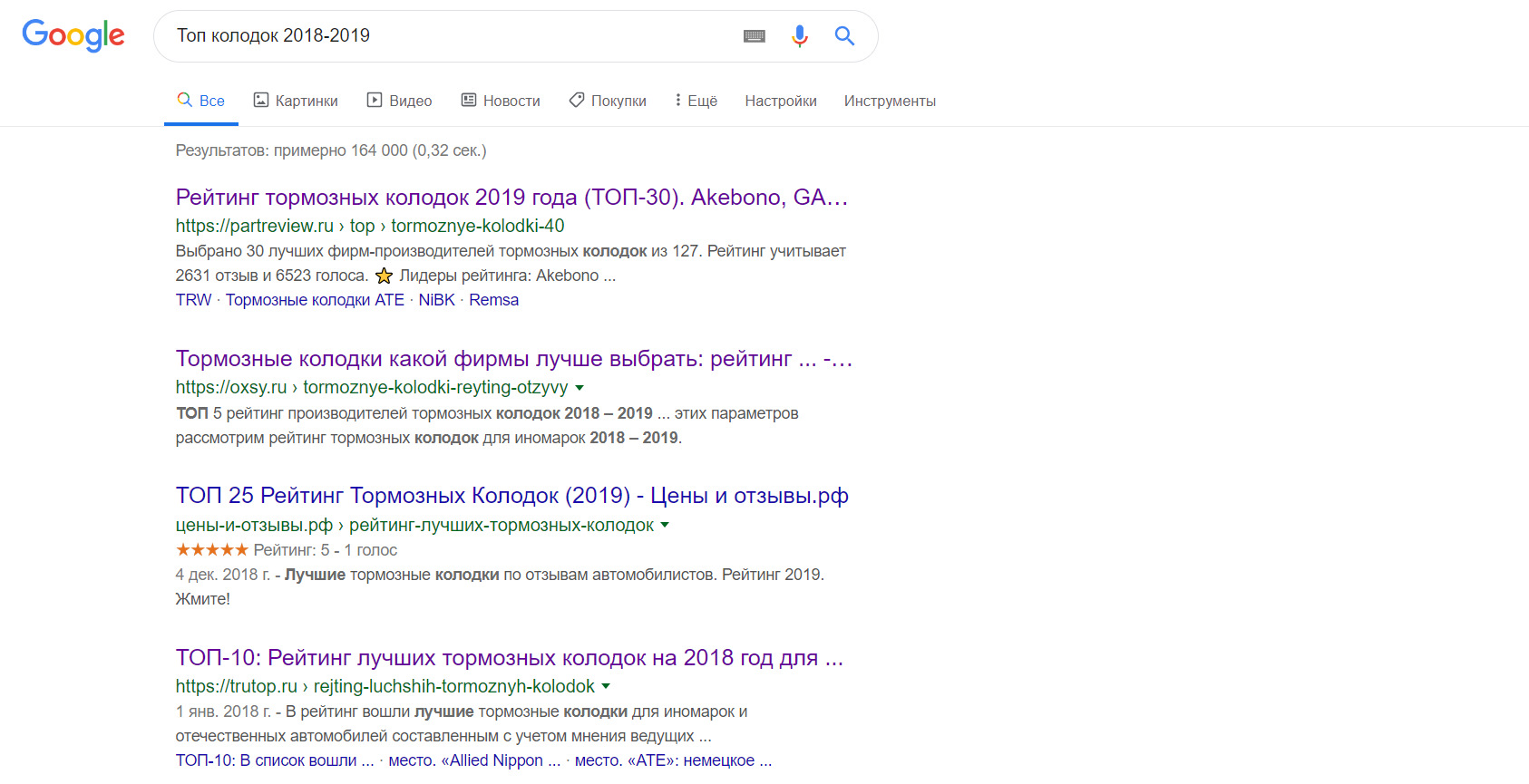Expand dropdown arrow beside trutop.ru URL
The width and height of the screenshot is (1529, 784).
(606, 687)
